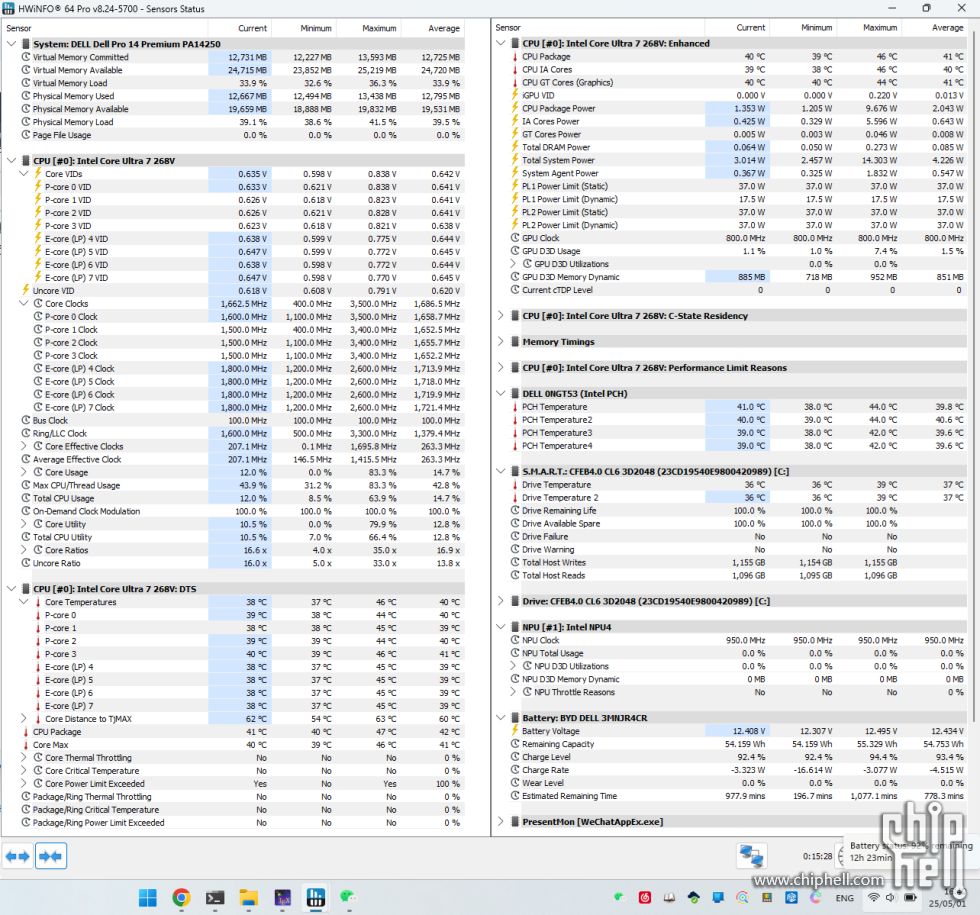This screenshot has height=915, width=980.
Task: Select the Core Max temperature row
Action: 234,745
